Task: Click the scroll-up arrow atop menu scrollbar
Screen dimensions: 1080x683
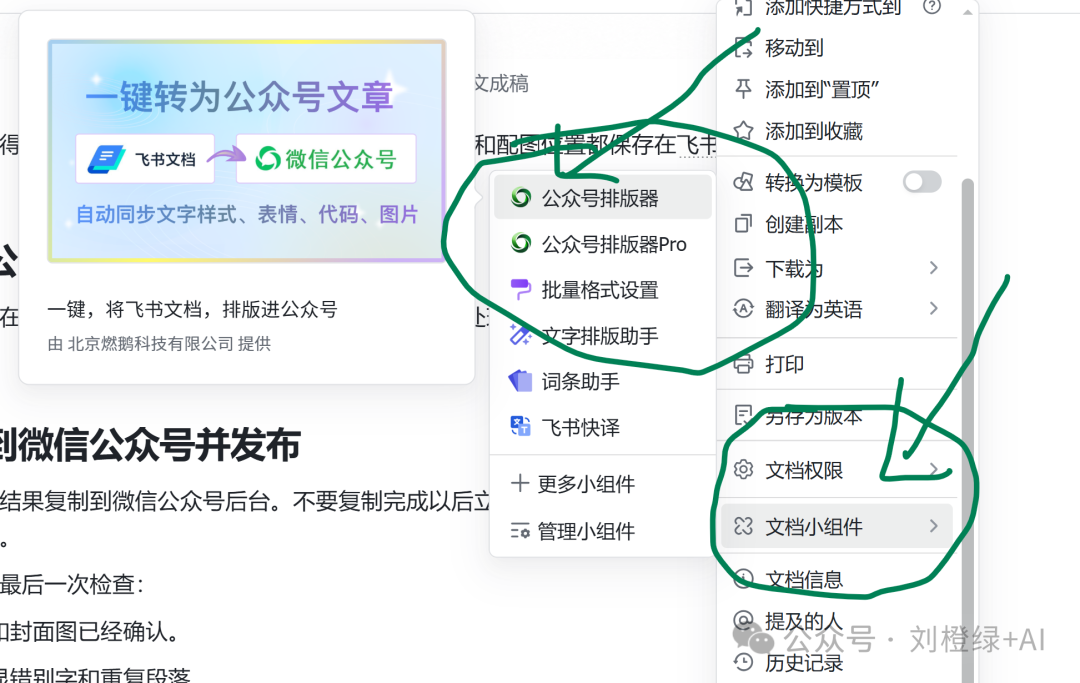Action: [967, 12]
